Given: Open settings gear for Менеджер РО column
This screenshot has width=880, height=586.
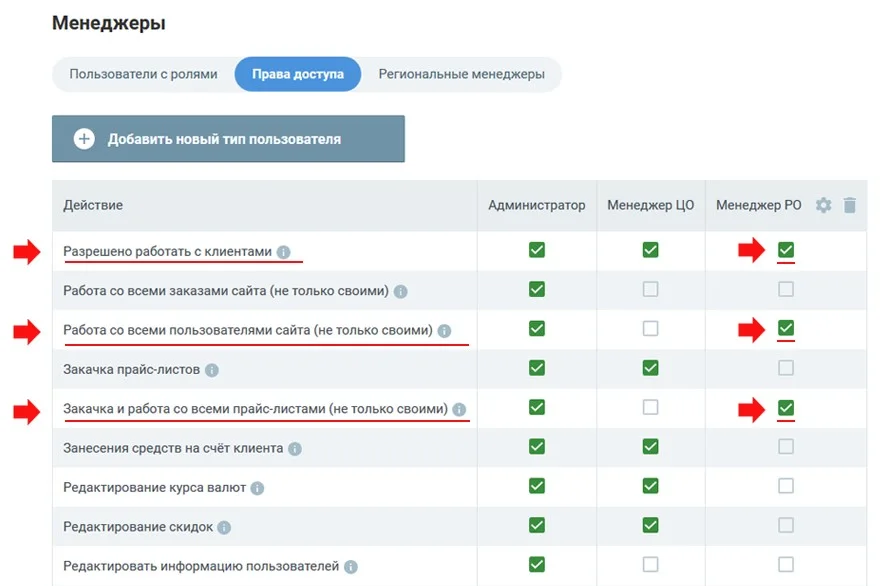Looking at the screenshot, I should 823,205.
